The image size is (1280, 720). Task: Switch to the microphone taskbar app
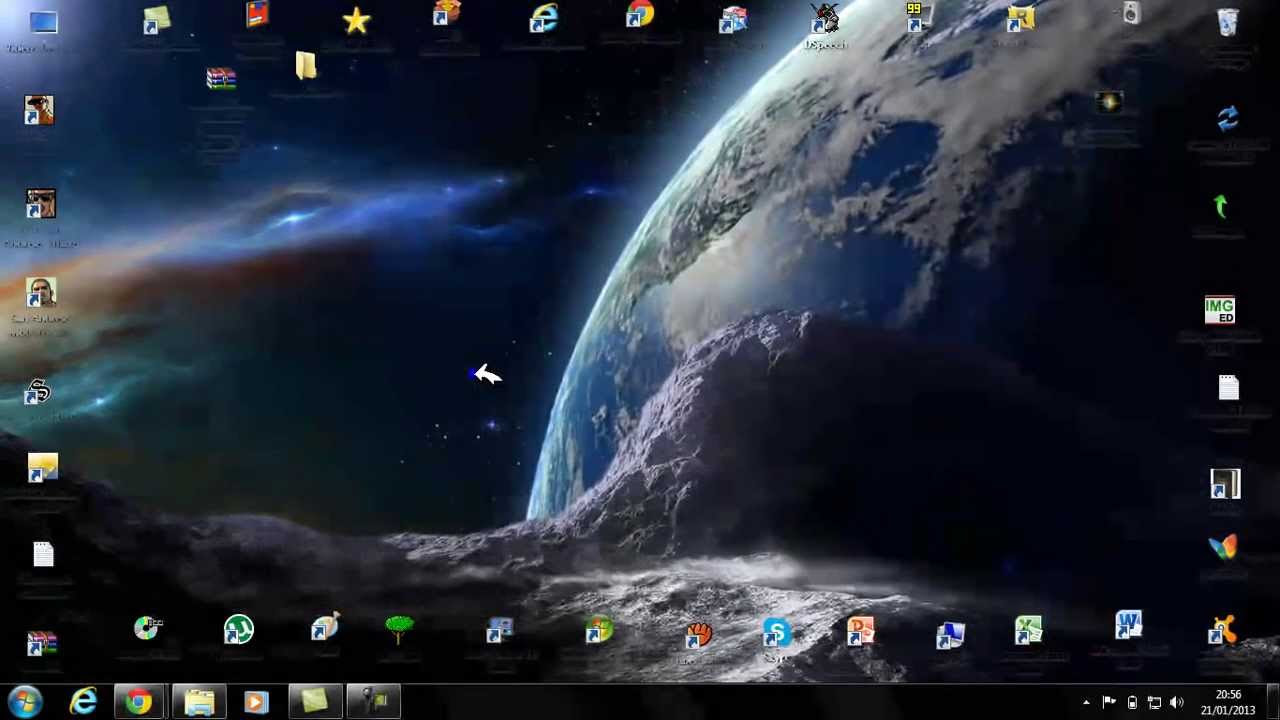click(375, 702)
